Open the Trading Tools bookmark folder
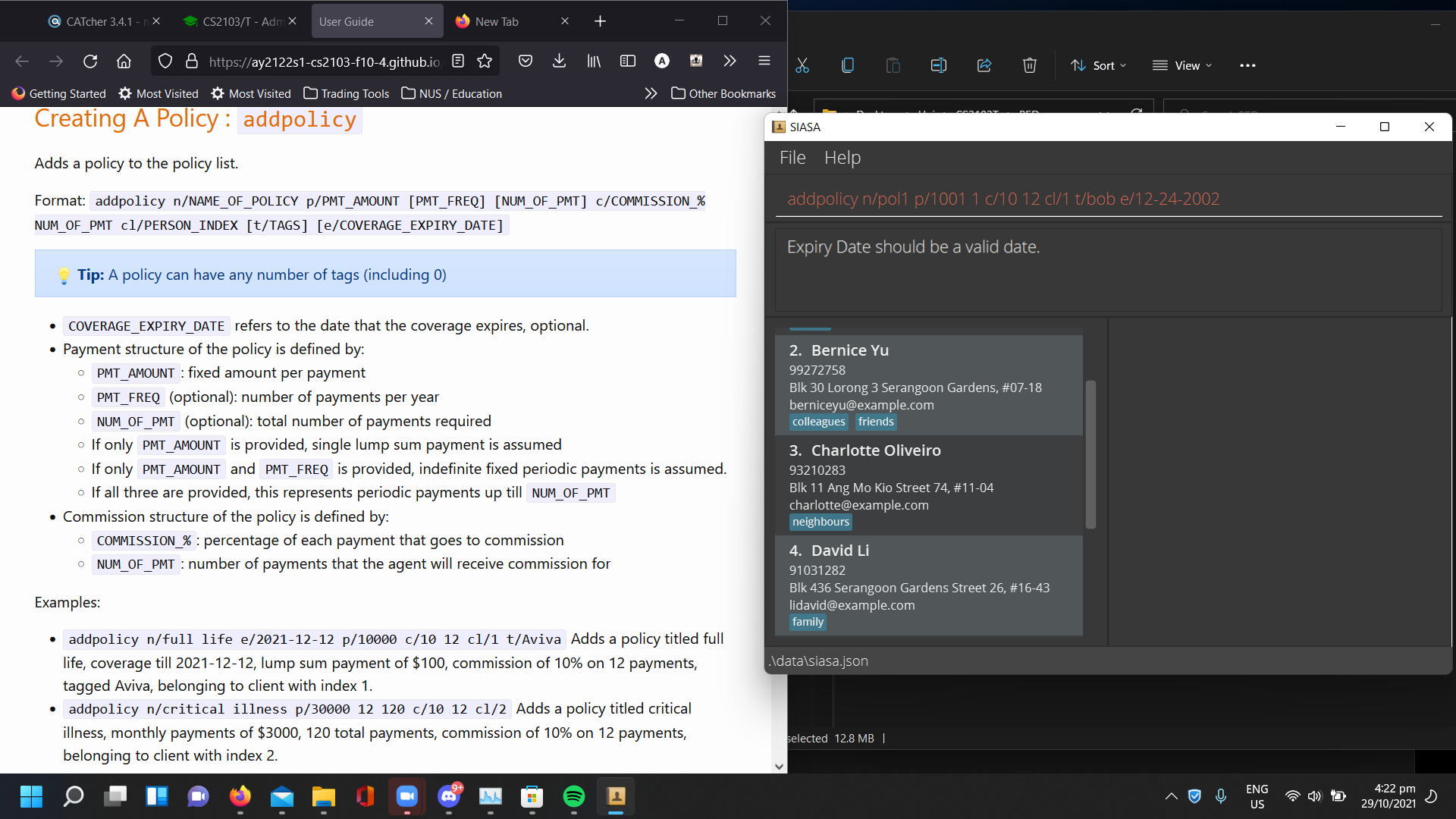1456x819 pixels. tap(346, 93)
